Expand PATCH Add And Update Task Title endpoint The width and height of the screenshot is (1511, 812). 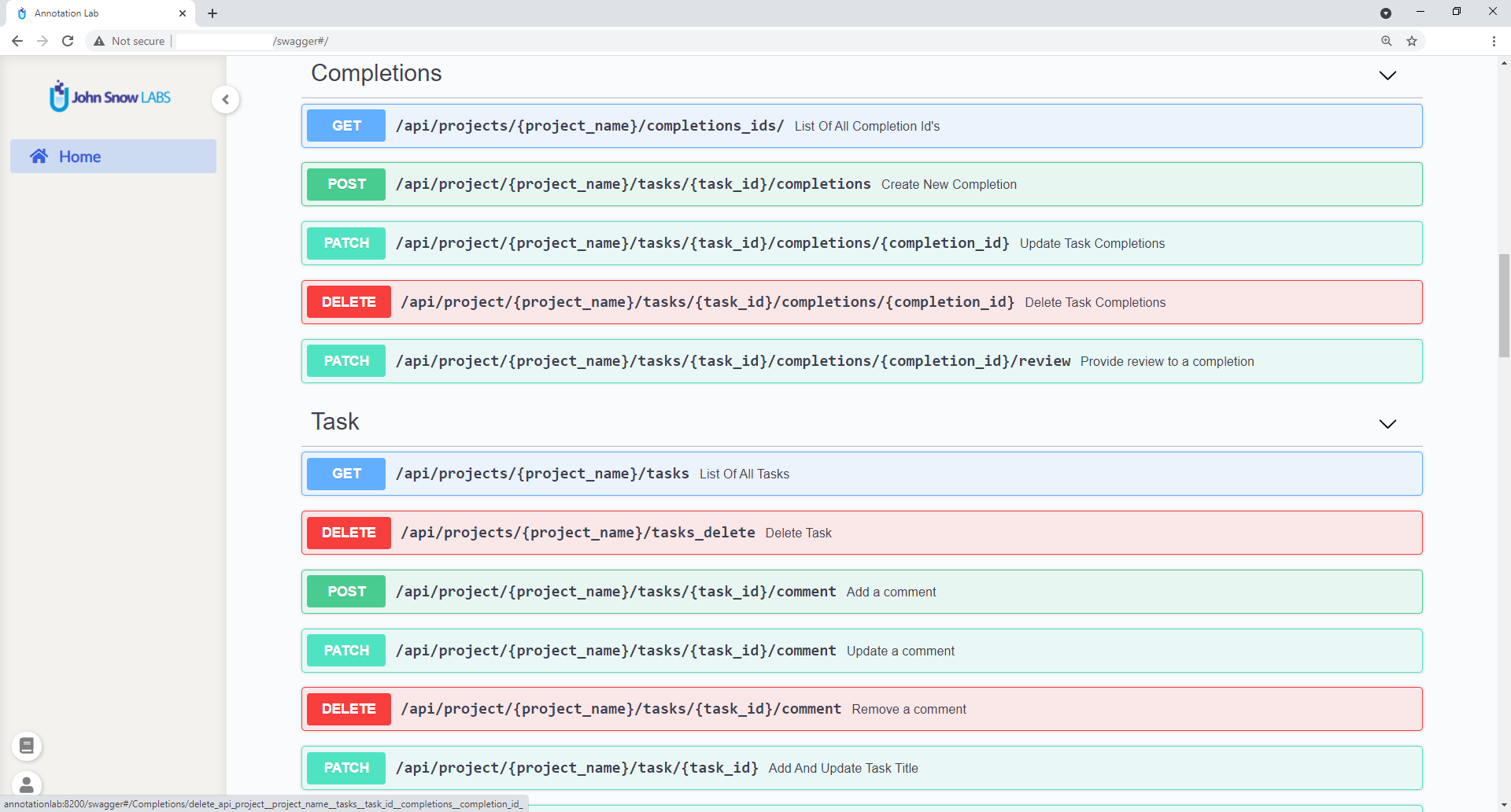click(862, 768)
